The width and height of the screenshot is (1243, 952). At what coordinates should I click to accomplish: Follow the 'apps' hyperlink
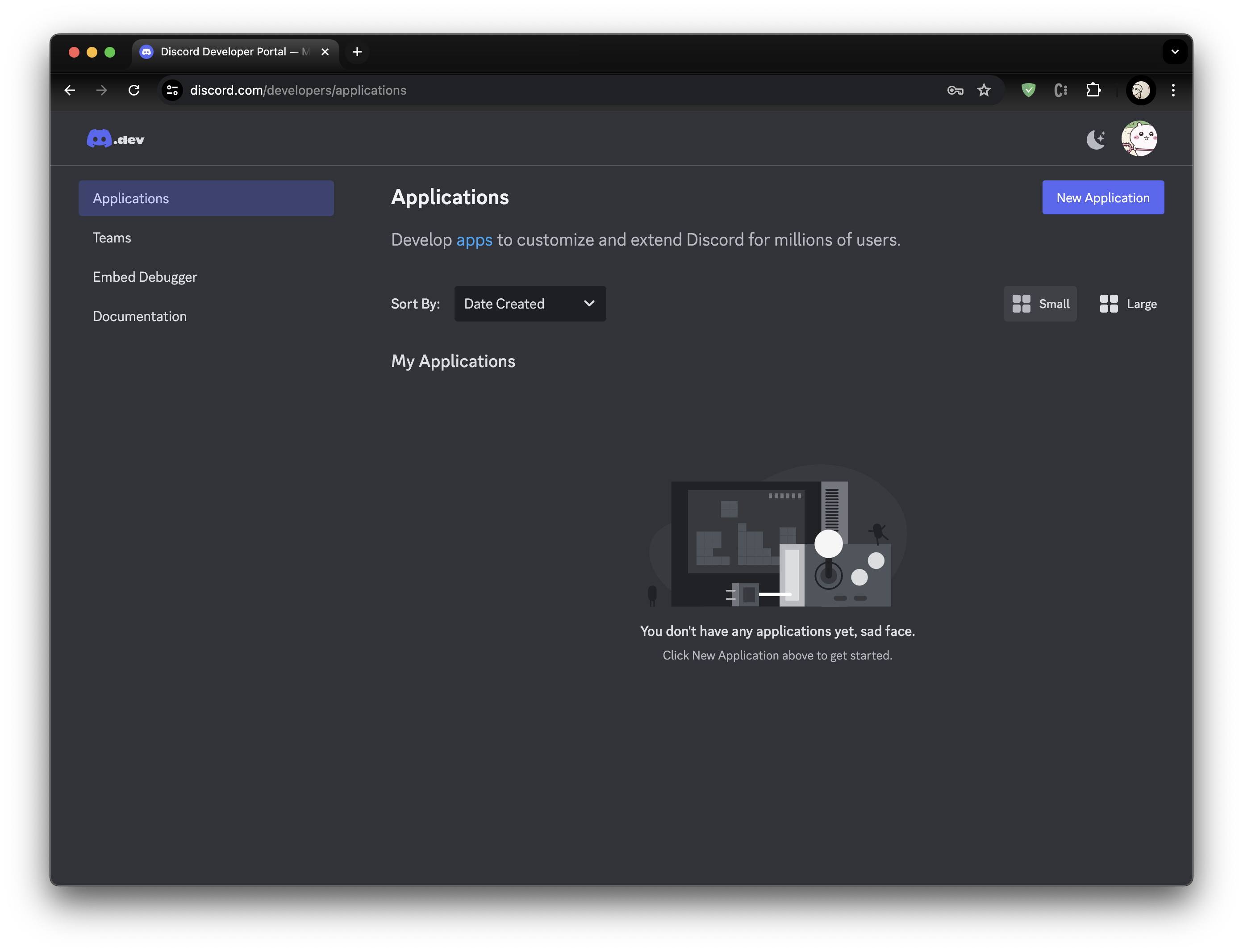tap(474, 240)
